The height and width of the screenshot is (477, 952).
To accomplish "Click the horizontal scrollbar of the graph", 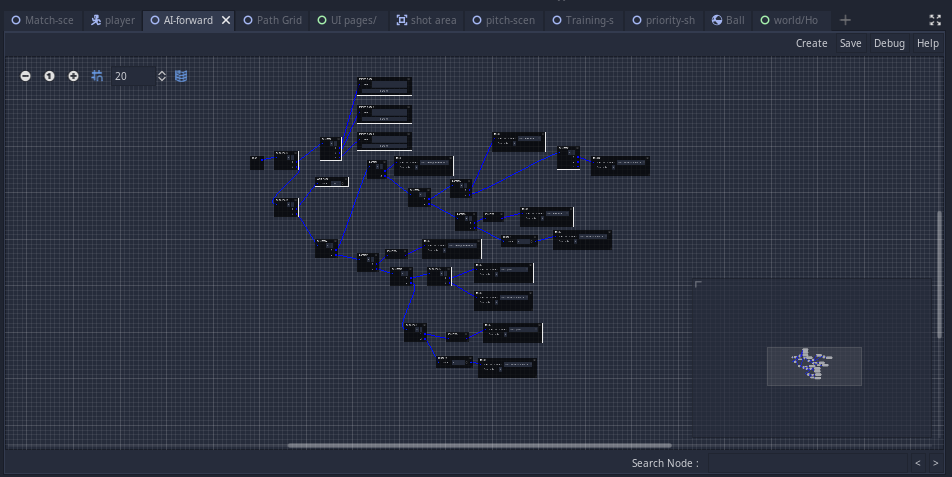I will 479,445.
